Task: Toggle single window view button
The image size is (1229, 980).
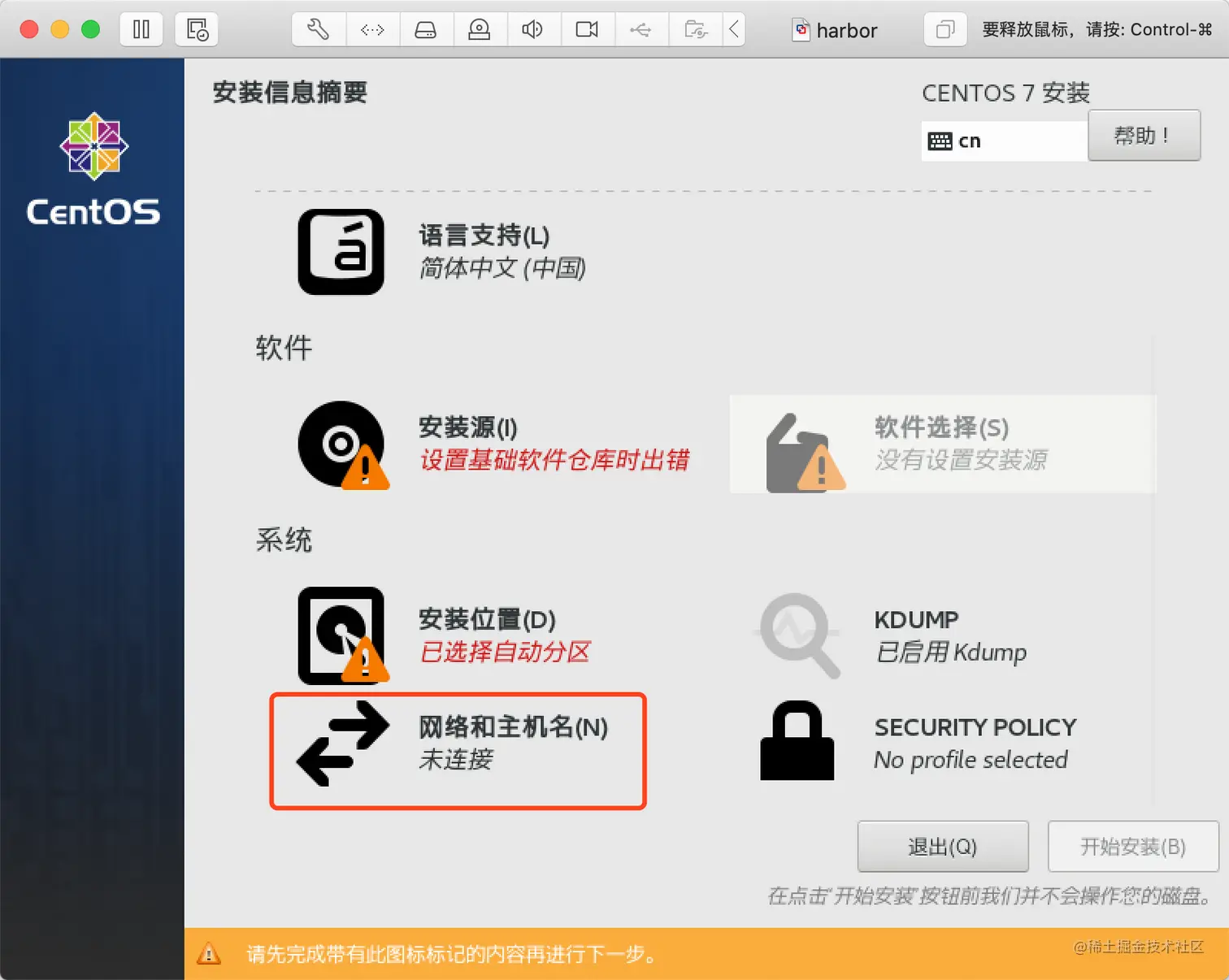Action: pos(945,30)
